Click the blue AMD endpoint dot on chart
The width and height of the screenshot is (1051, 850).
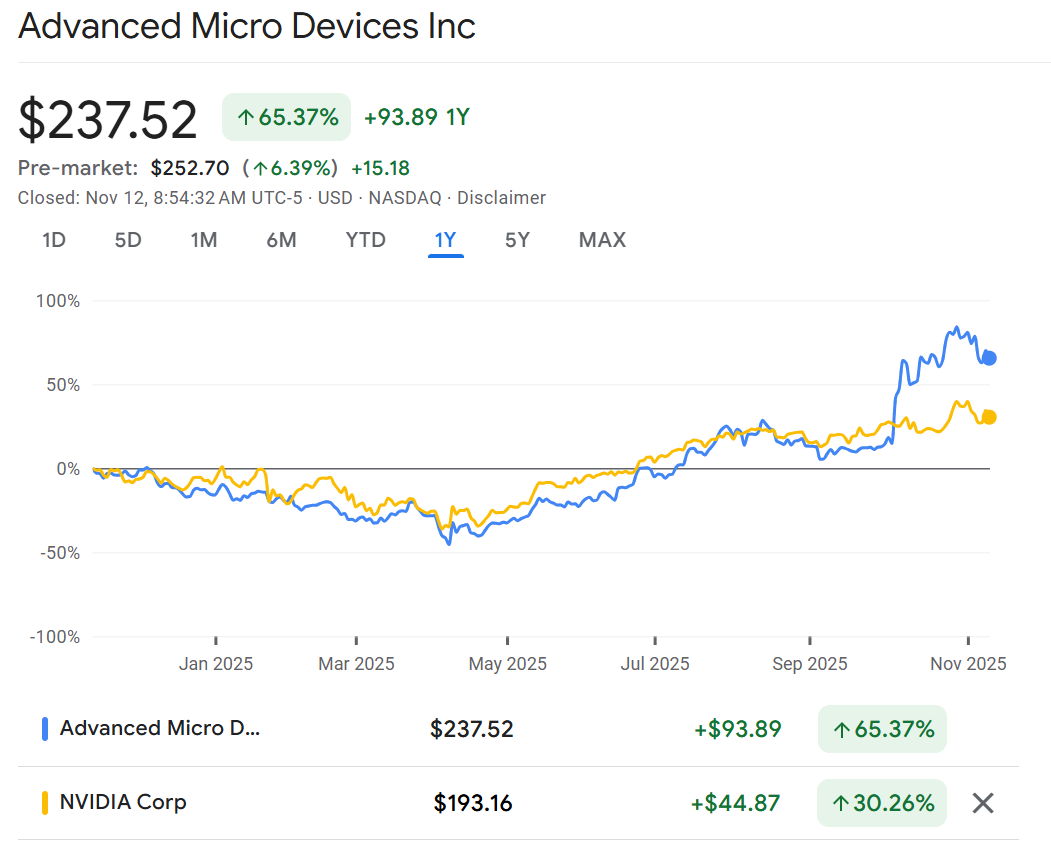click(989, 358)
